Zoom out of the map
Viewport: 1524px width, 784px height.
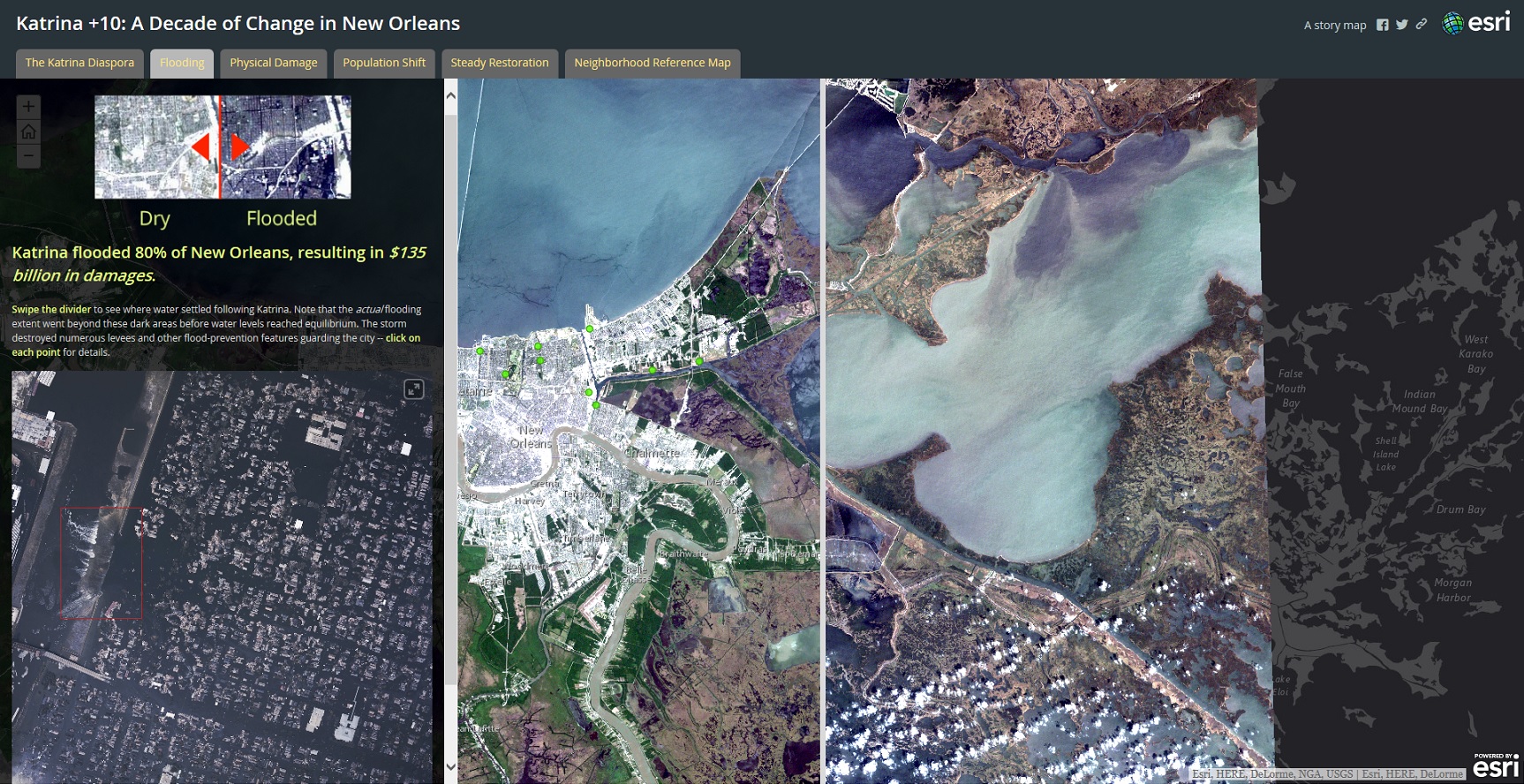(28, 156)
